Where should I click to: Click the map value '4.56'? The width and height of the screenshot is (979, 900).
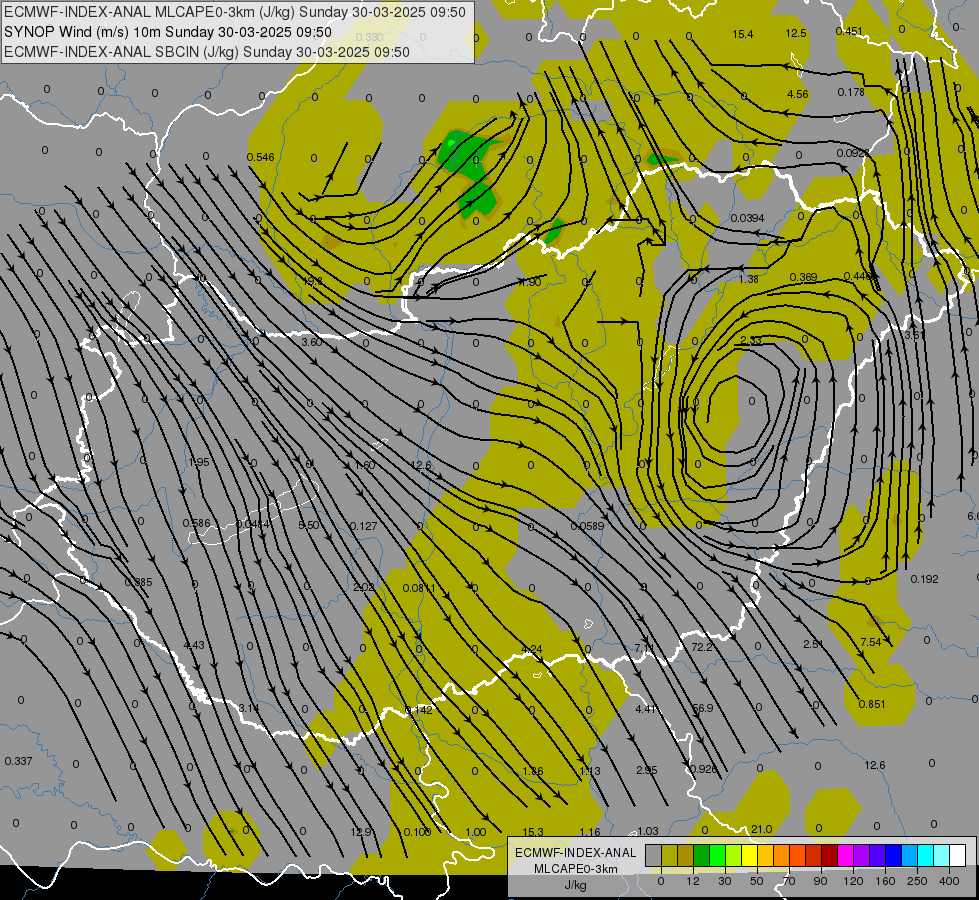click(797, 94)
